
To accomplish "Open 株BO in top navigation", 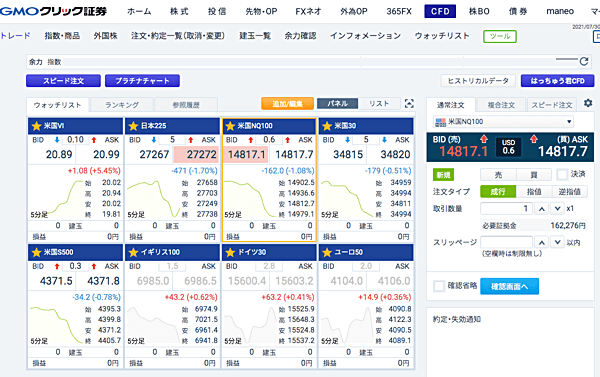I will tap(479, 11).
